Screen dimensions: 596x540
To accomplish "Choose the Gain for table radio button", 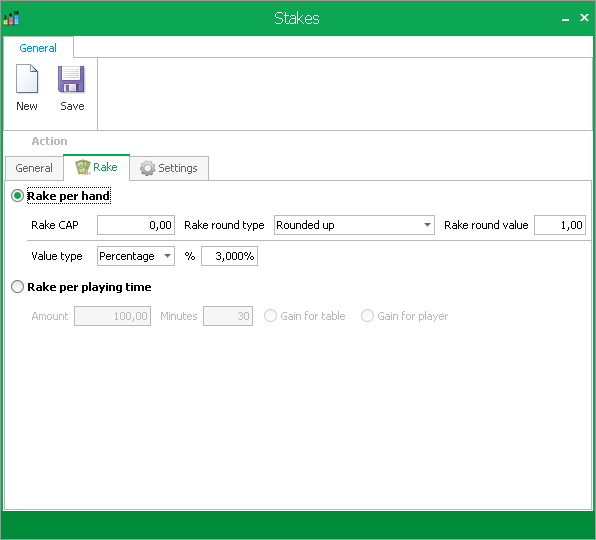I will coord(270,316).
